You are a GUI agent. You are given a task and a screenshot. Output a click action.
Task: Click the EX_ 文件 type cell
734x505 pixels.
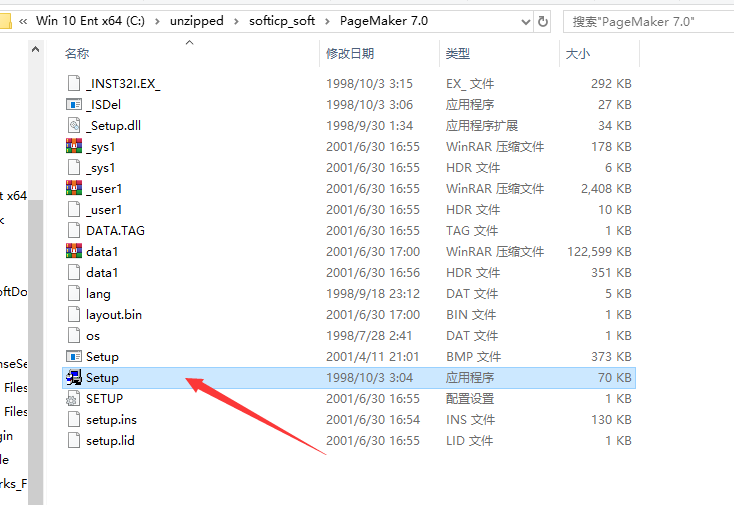[470, 83]
